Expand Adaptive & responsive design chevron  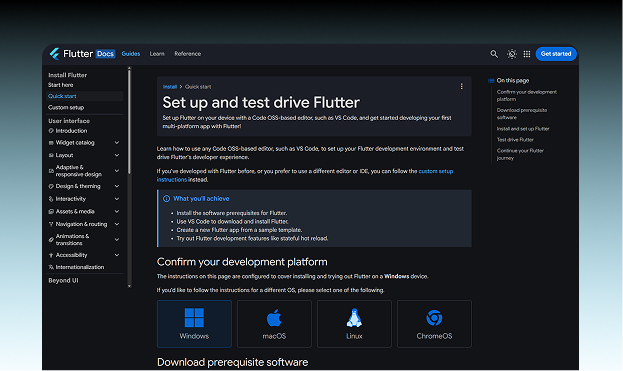point(117,171)
